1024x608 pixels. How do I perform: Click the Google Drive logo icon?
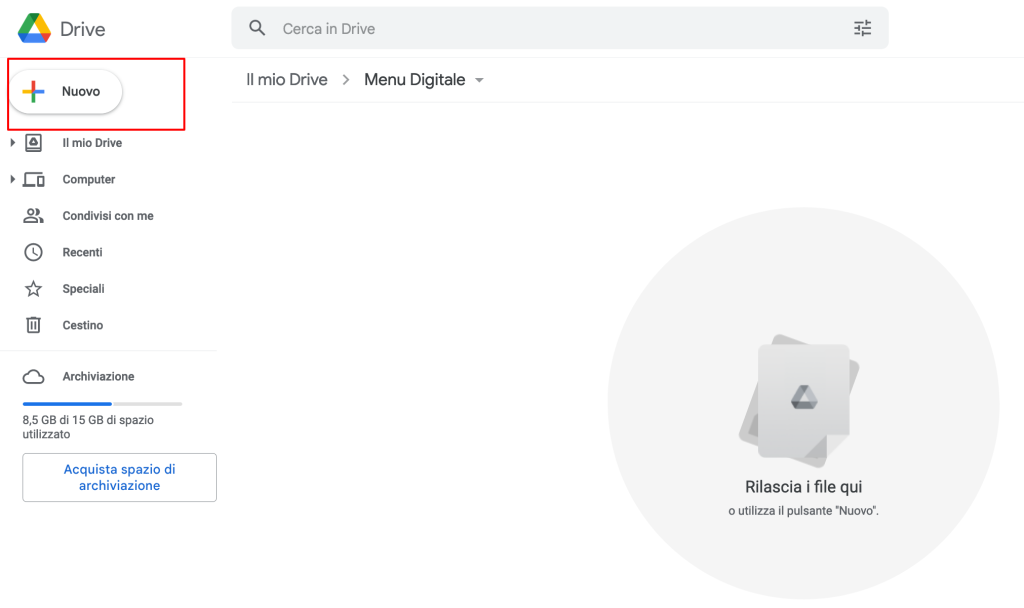tap(34, 28)
